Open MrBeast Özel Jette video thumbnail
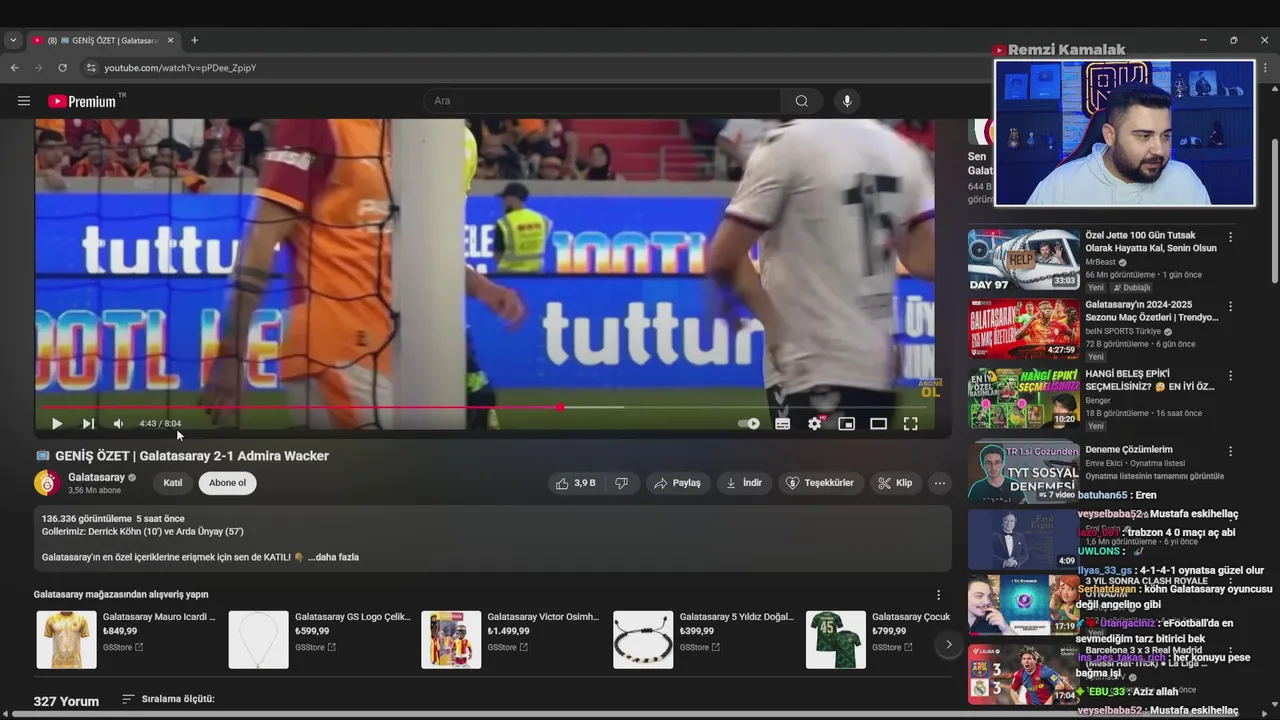This screenshot has height=720, width=1280. (x=1023, y=260)
